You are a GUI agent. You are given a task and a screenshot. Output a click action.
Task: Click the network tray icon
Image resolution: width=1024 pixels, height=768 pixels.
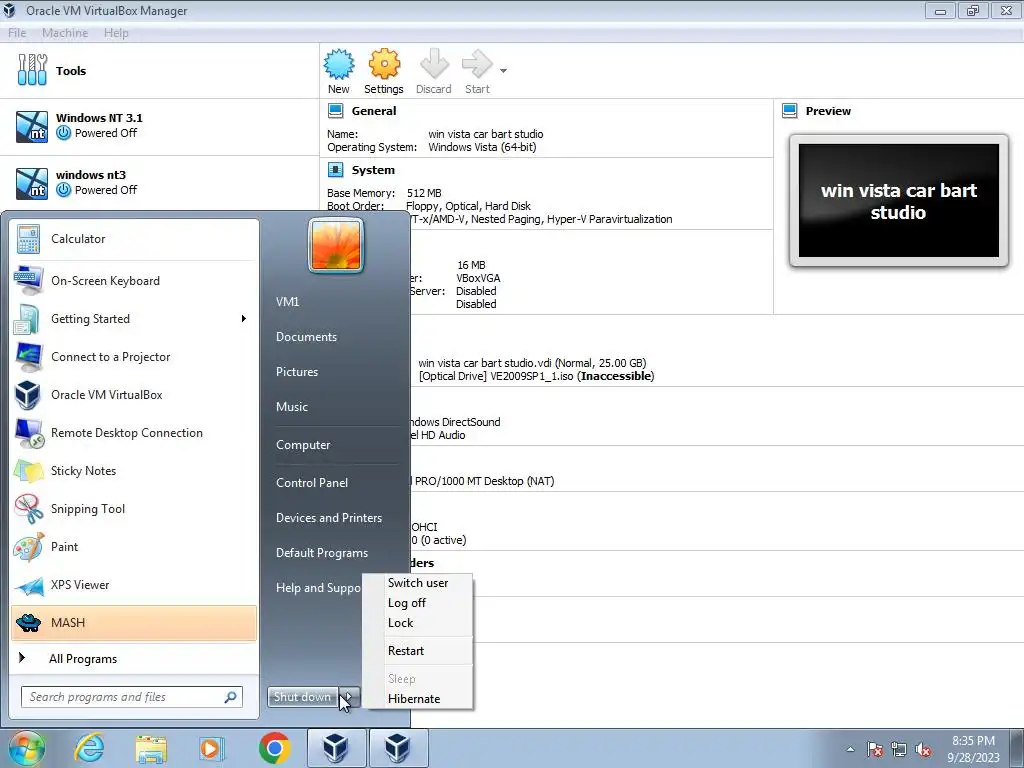[899, 750]
